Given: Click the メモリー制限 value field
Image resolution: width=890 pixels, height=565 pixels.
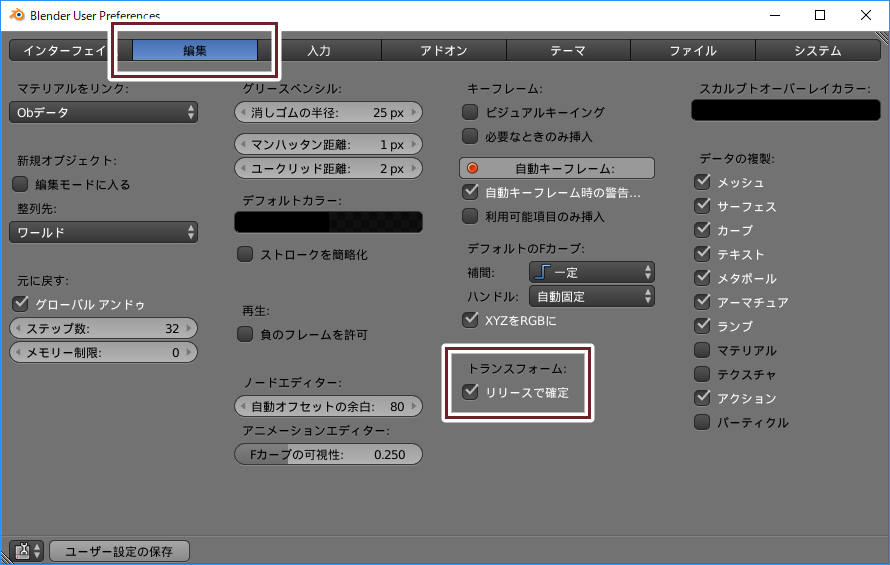Looking at the screenshot, I should [103, 352].
